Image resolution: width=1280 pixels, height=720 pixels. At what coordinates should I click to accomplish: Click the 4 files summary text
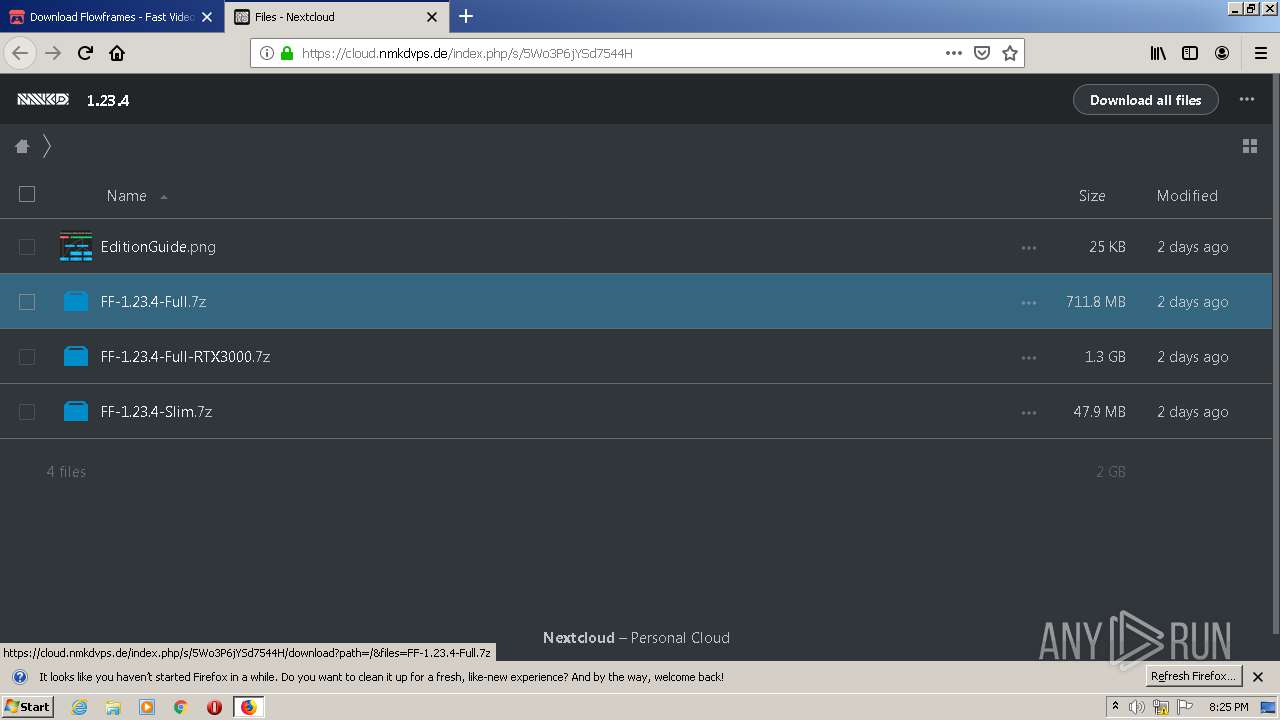(66, 472)
